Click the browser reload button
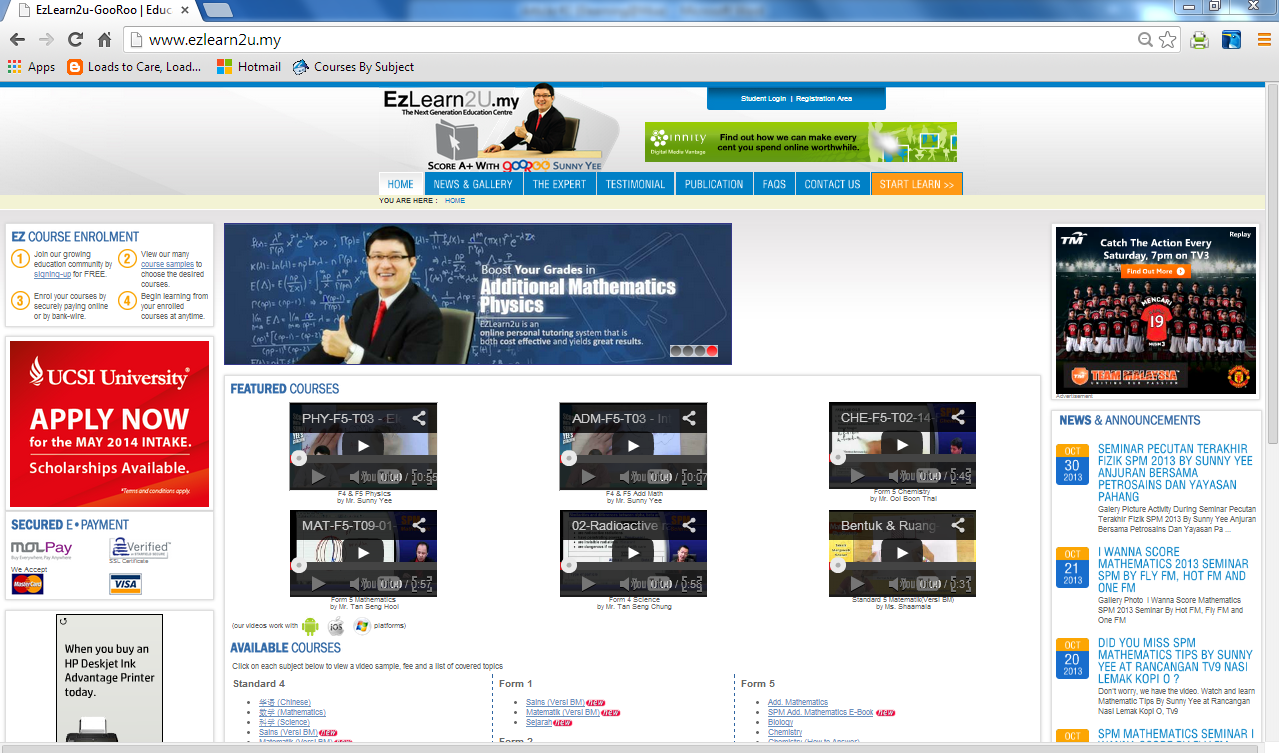Viewport: 1279px width, 753px height. click(75, 40)
